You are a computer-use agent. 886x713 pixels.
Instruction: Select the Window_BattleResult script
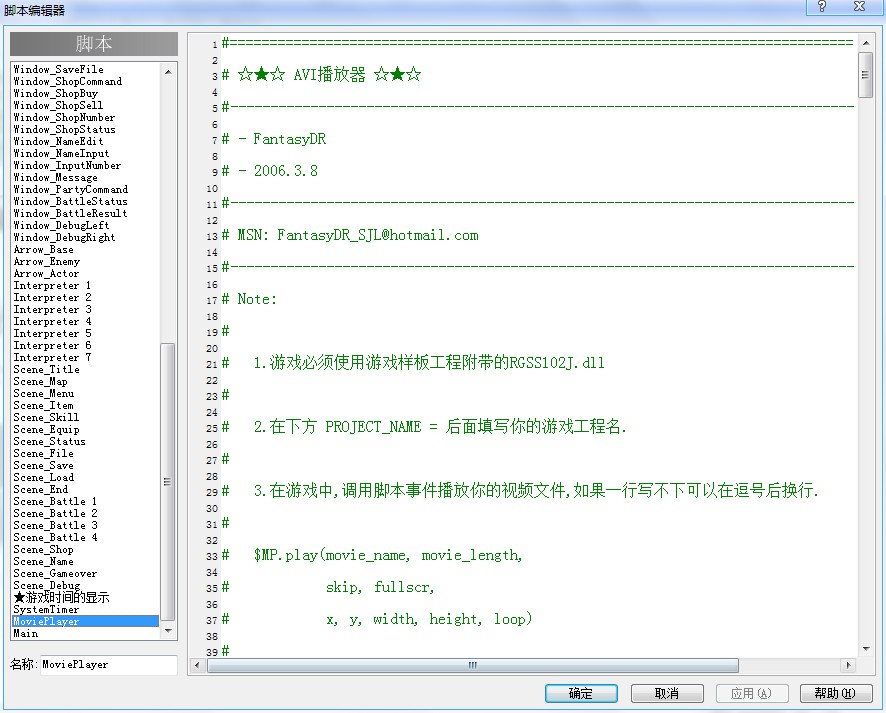coord(85,214)
